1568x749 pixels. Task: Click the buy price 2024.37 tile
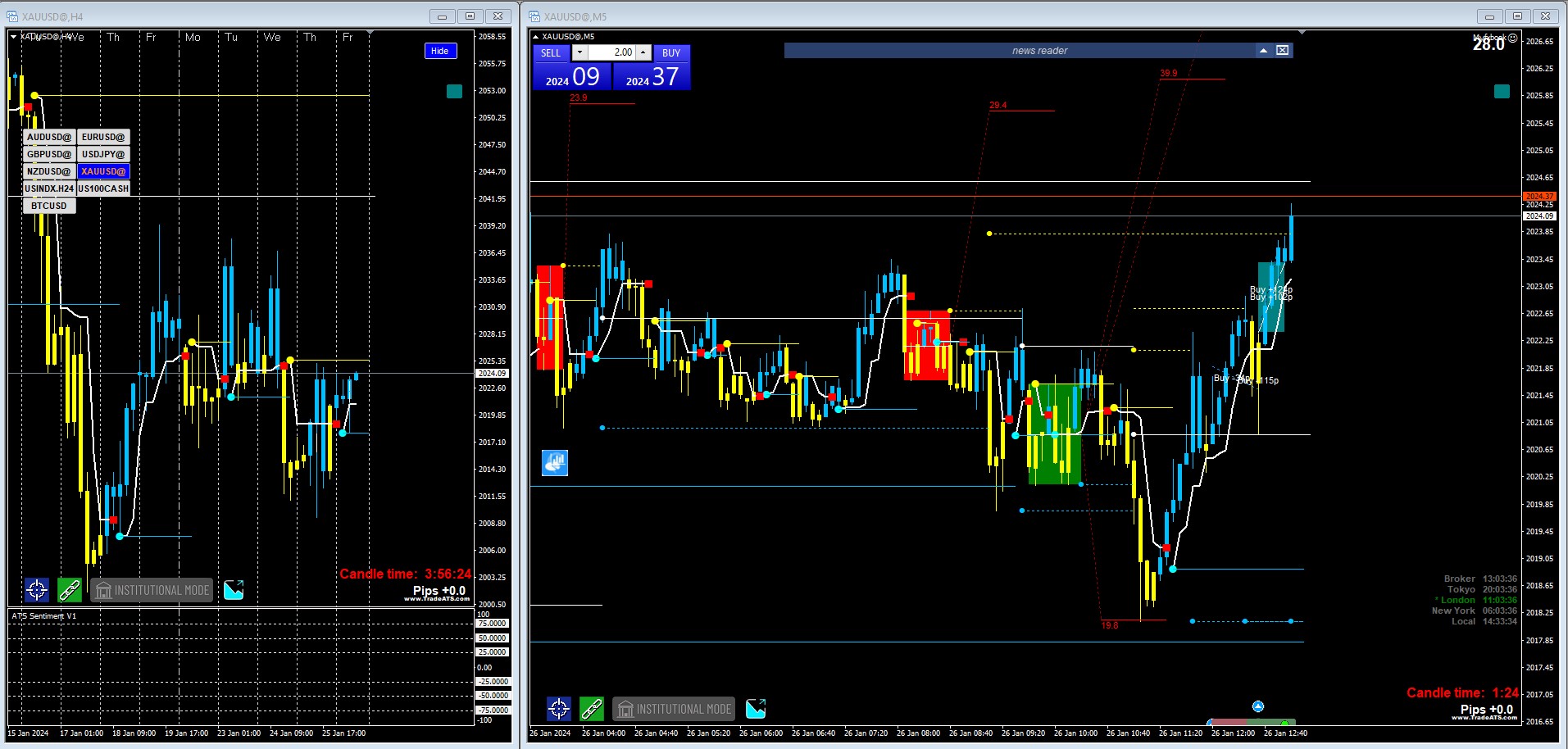pyautogui.click(x=652, y=76)
